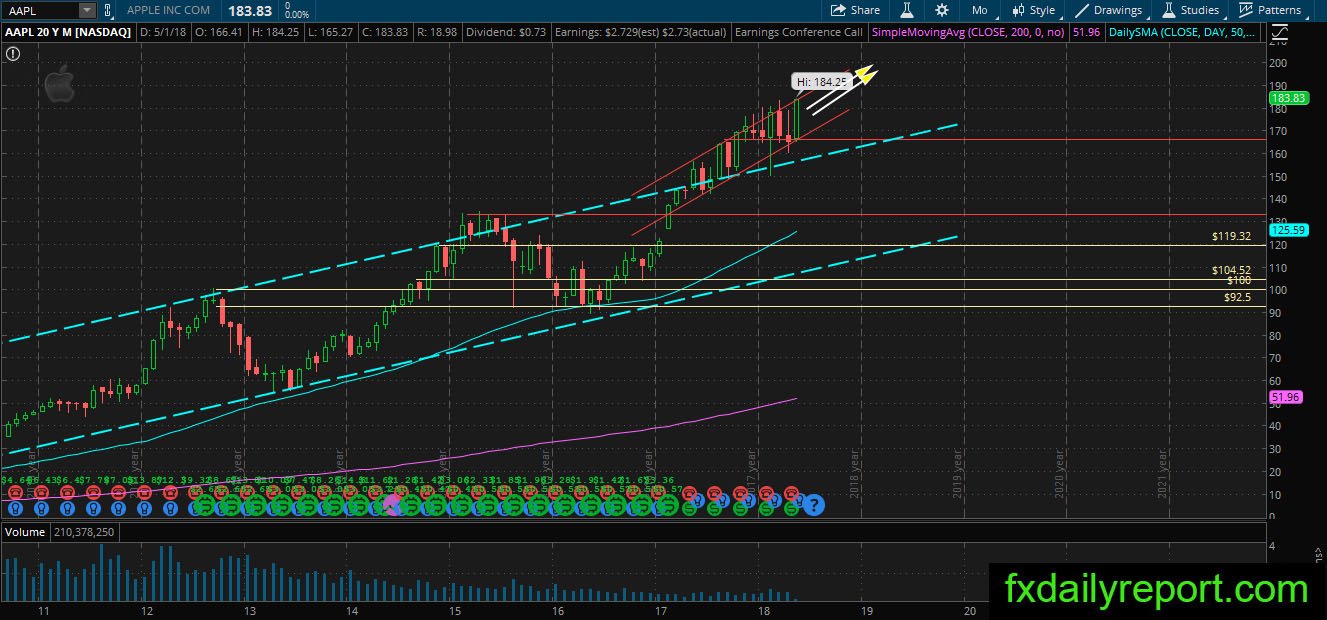Click the magenta 51.96 moving average tag
This screenshot has height=620, width=1327.
[1286, 397]
